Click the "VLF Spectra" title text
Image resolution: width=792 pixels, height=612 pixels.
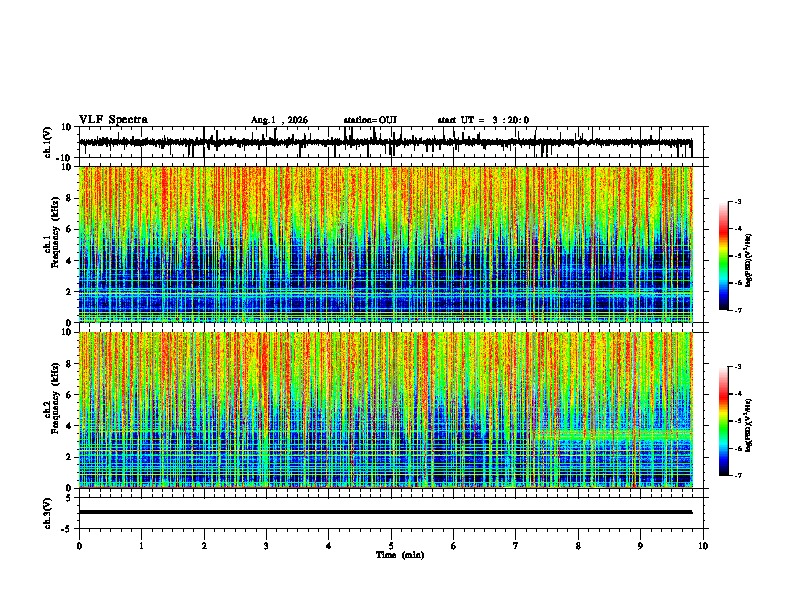[x=113, y=120]
